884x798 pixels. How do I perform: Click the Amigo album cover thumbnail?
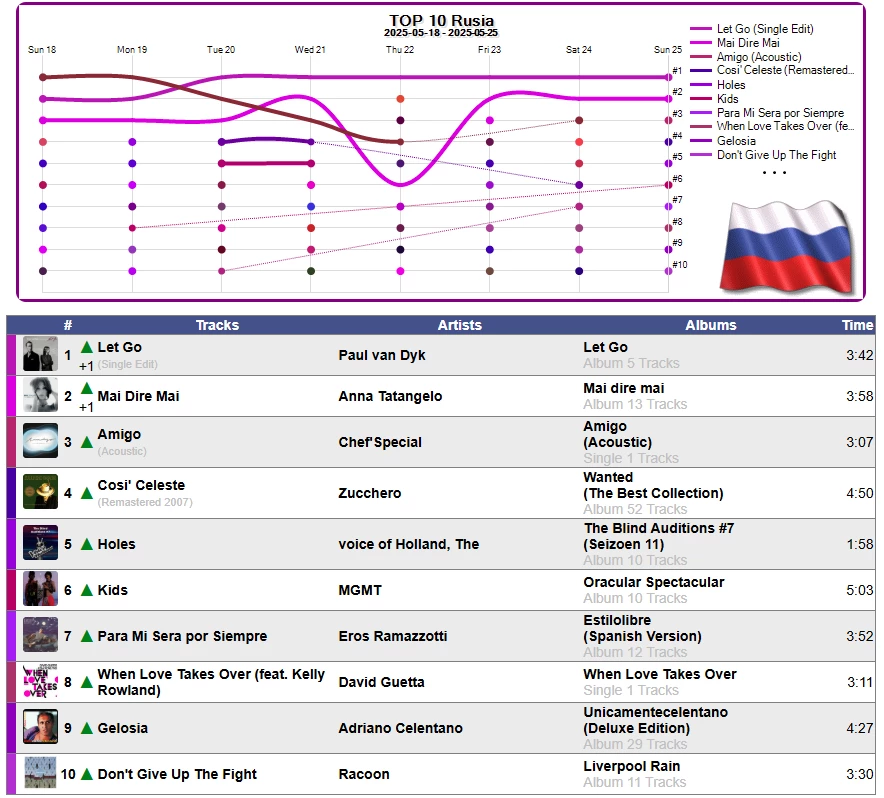click(40, 441)
